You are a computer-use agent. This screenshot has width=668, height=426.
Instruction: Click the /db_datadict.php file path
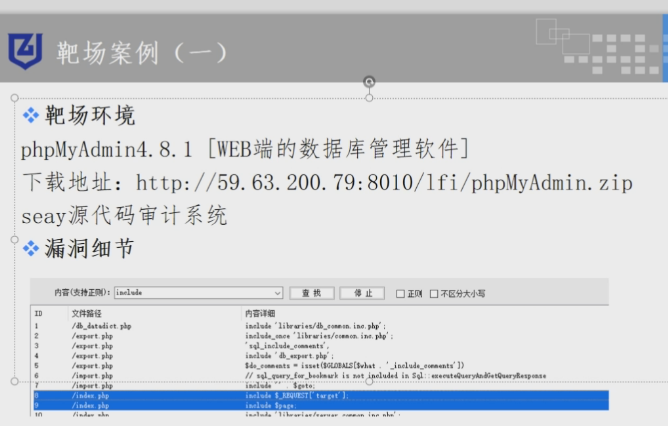click(101, 326)
